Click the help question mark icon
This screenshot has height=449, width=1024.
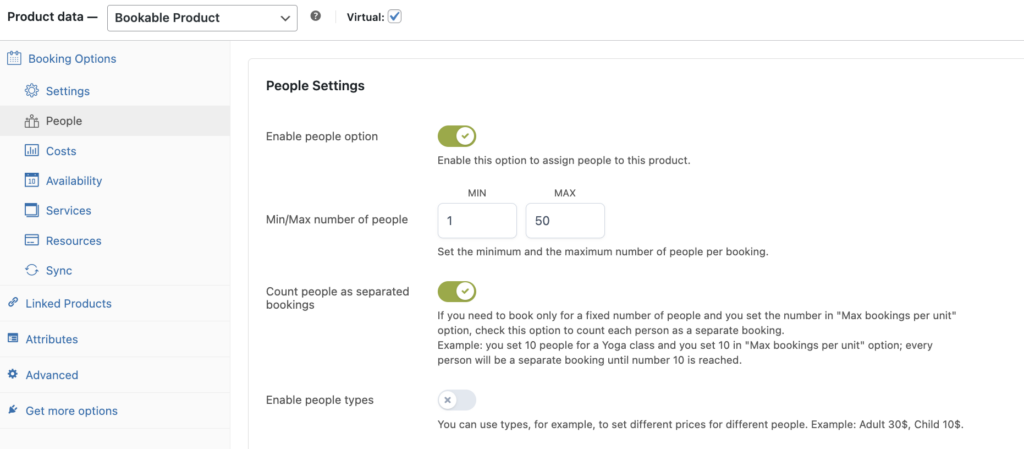tap(316, 17)
